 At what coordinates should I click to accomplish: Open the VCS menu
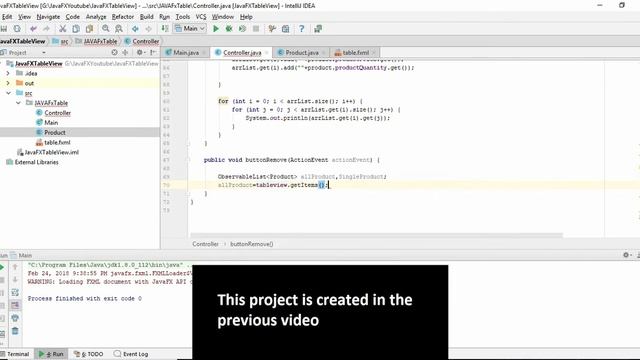click(x=201, y=17)
